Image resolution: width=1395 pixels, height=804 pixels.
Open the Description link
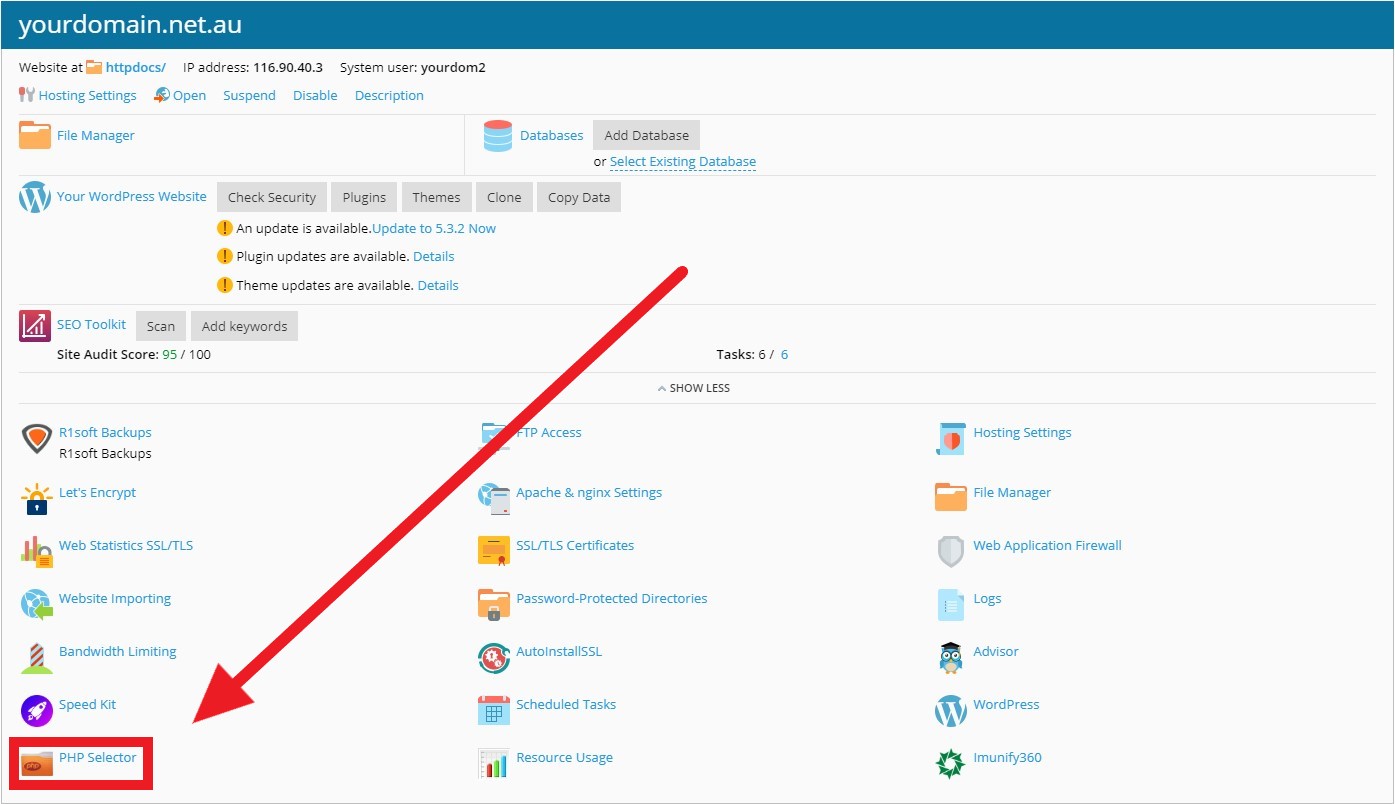pyautogui.click(x=389, y=96)
